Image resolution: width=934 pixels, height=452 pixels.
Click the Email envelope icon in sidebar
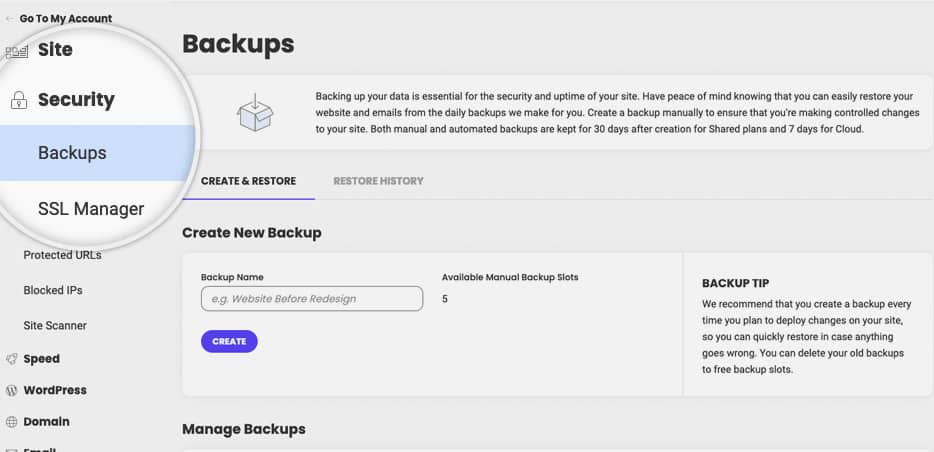point(11,450)
